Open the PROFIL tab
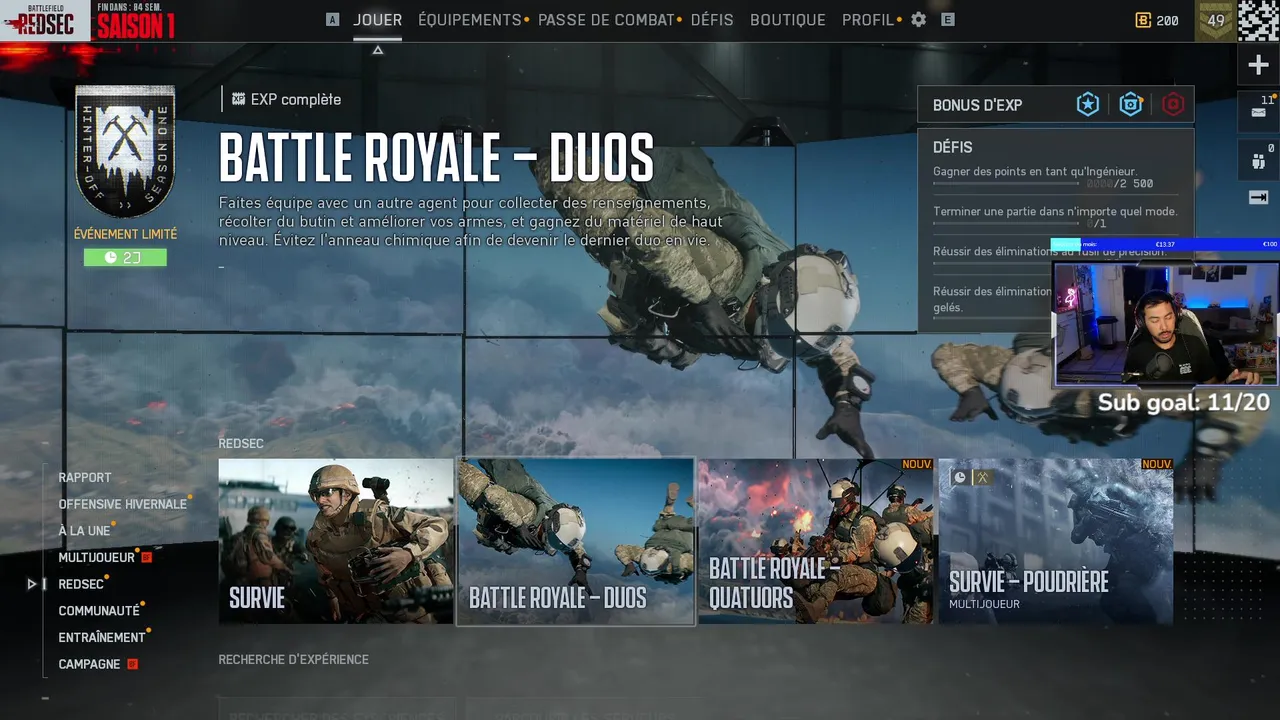 (868, 20)
